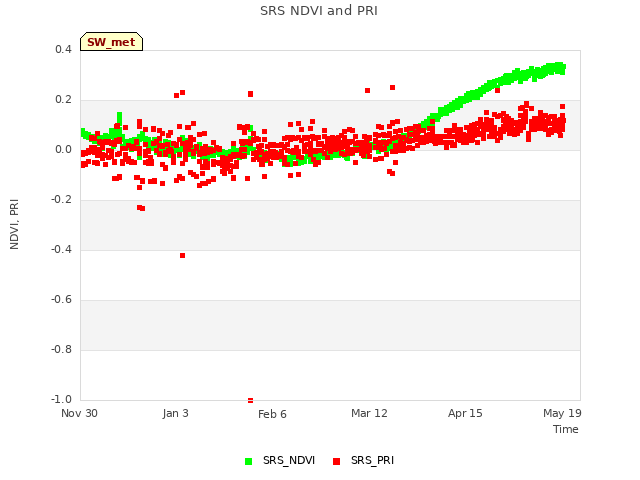Select the Apr 15 x-axis label
The height and width of the screenshot is (480, 640).
[x=465, y=413]
